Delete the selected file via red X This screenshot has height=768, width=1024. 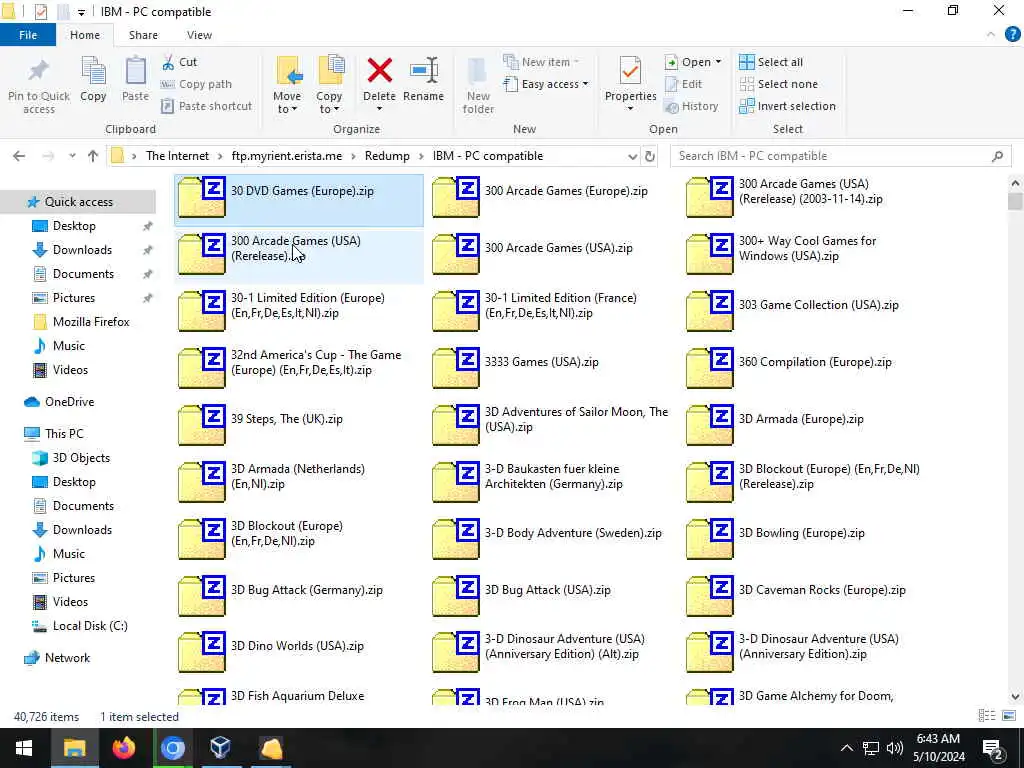click(379, 71)
